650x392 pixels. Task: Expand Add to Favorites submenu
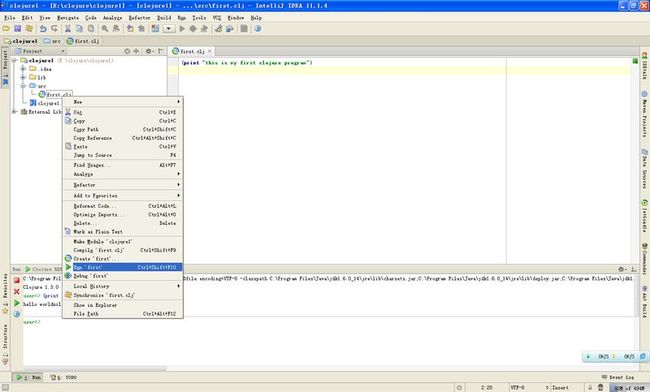[x=123, y=196]
